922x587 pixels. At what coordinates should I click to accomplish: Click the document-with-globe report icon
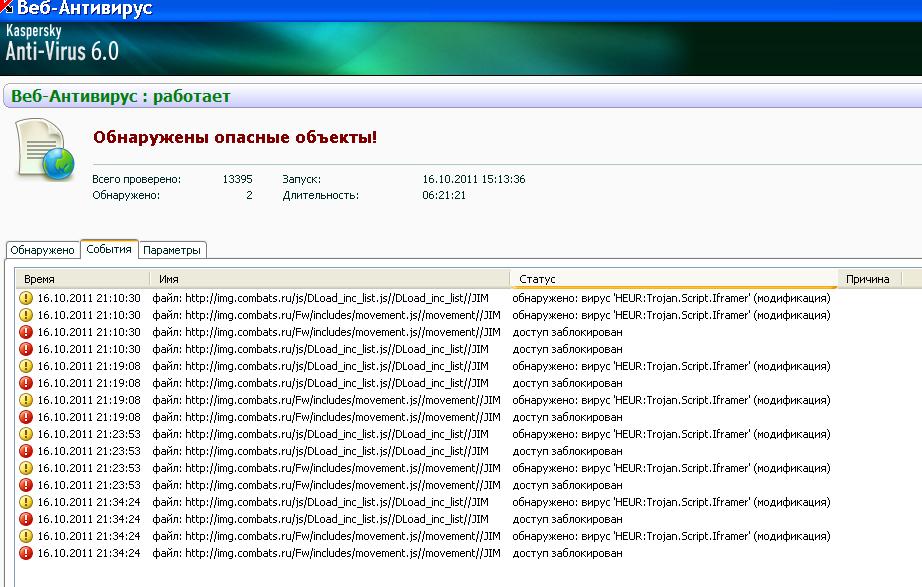click(x=45, y=149)
